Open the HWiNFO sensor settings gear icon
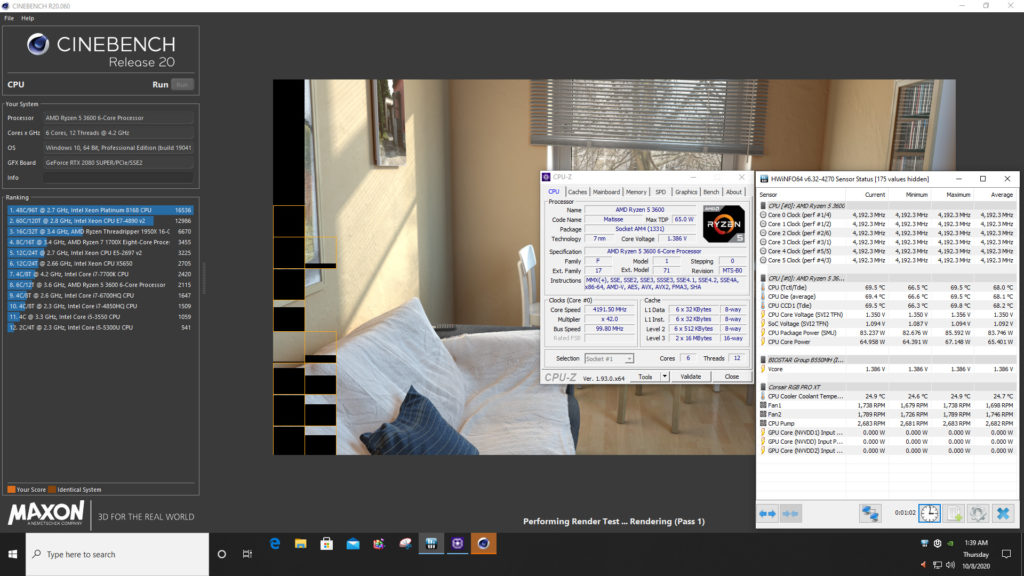The width and height of the screenshot is (1024, 576). 978,514
